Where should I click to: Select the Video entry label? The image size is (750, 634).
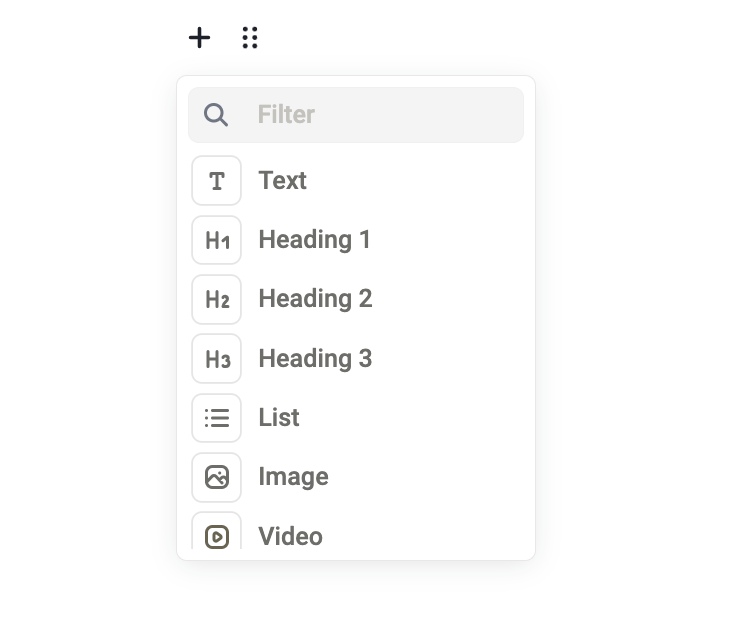pos(290,536)
